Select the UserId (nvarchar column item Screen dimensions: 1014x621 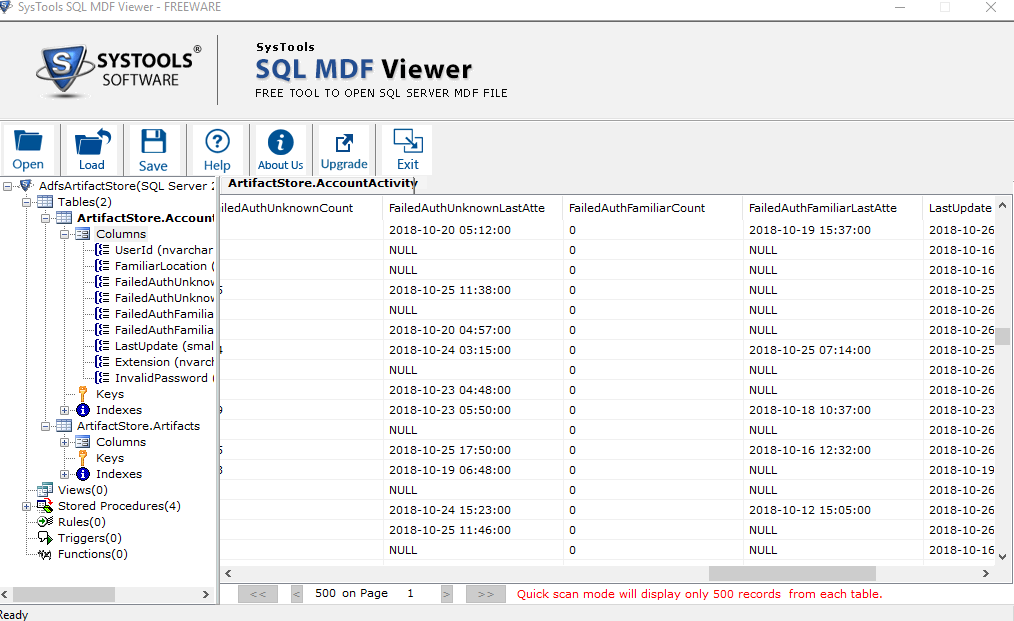[164, 250]
